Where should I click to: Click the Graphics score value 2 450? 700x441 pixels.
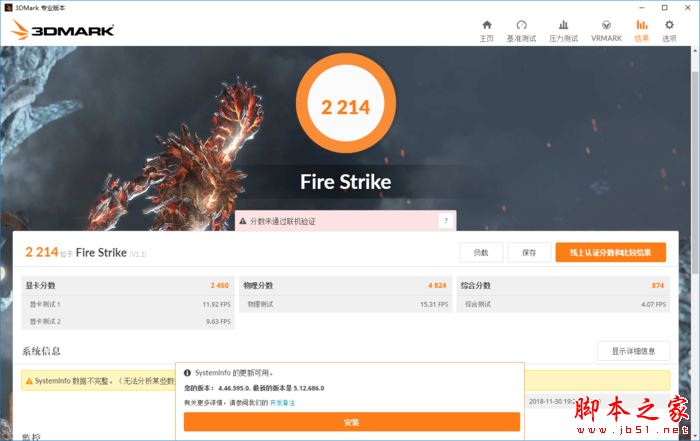click(x=220, y=285)
